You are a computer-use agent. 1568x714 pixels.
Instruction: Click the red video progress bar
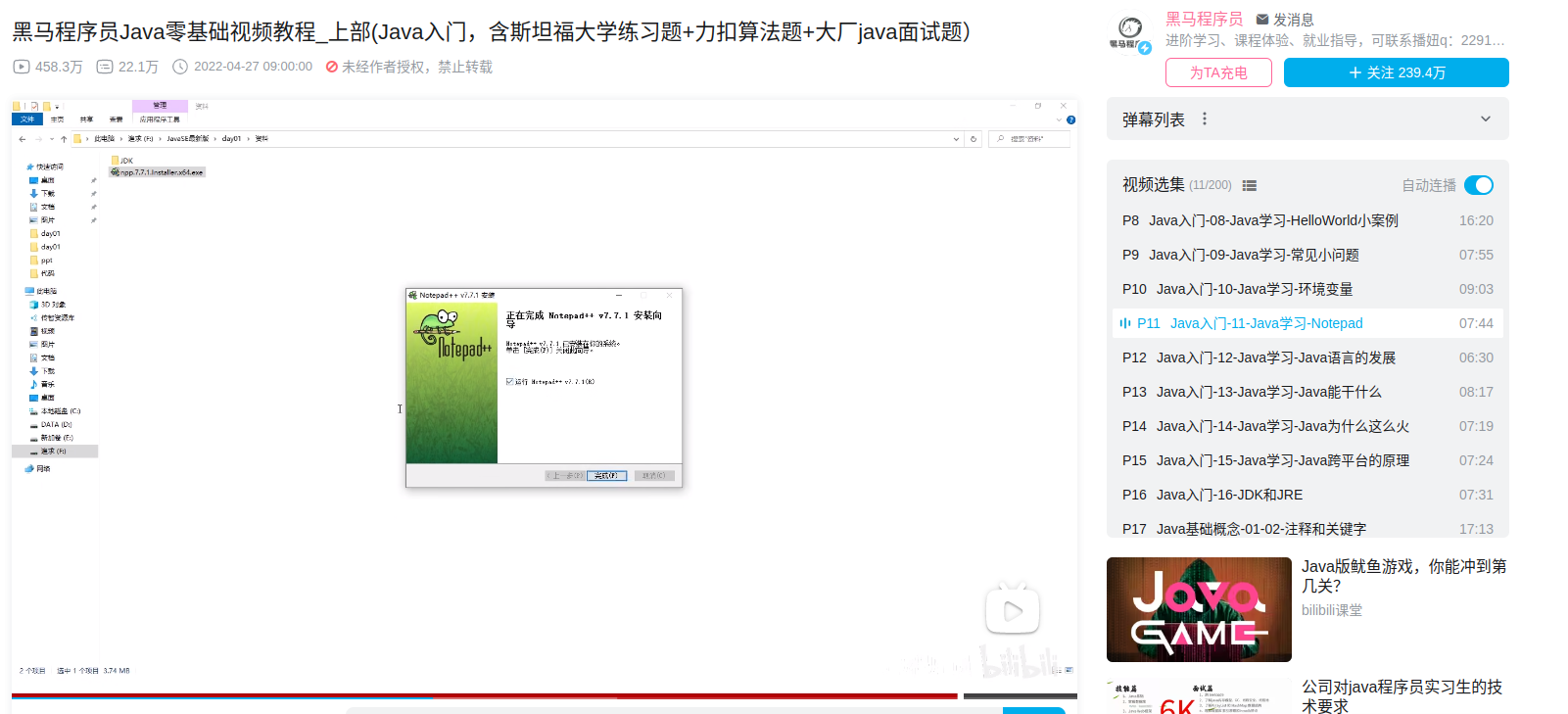tap(484, 696)
